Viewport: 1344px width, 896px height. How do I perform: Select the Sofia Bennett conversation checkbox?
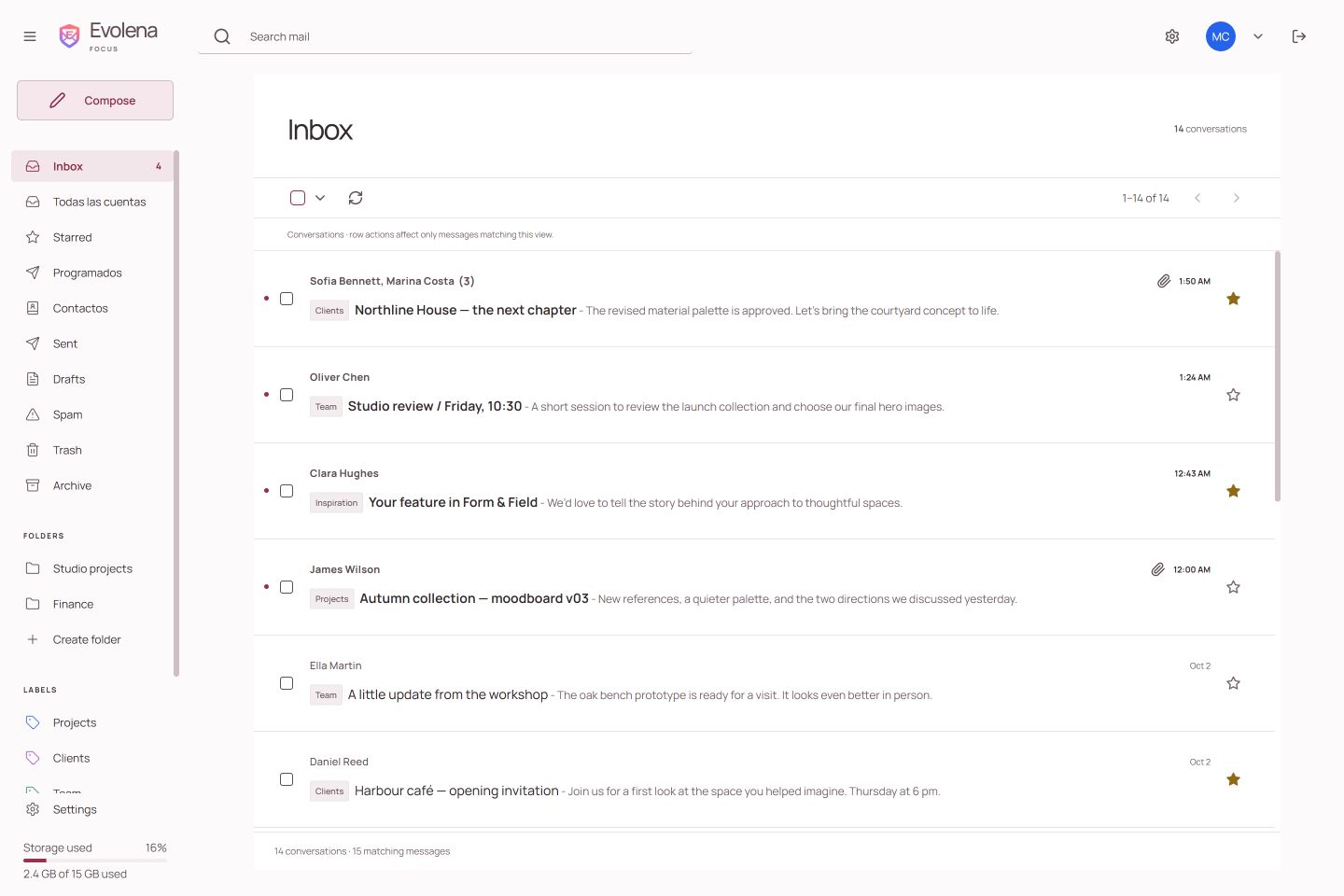tap(287, 299)
